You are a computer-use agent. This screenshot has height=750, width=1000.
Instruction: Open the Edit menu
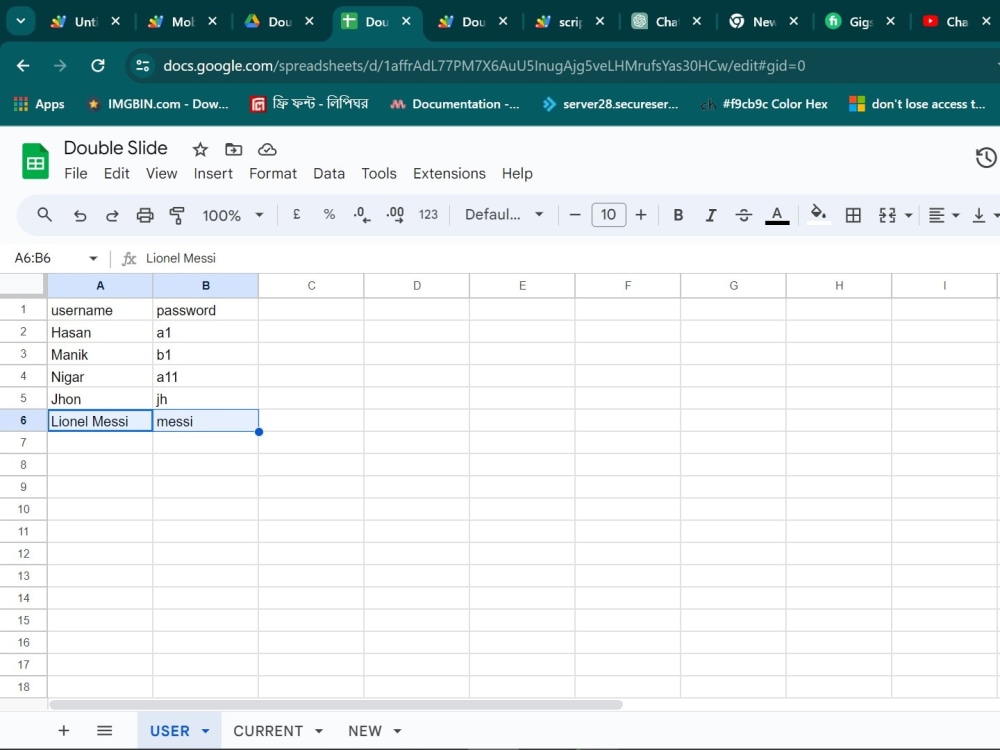(117, 173)
